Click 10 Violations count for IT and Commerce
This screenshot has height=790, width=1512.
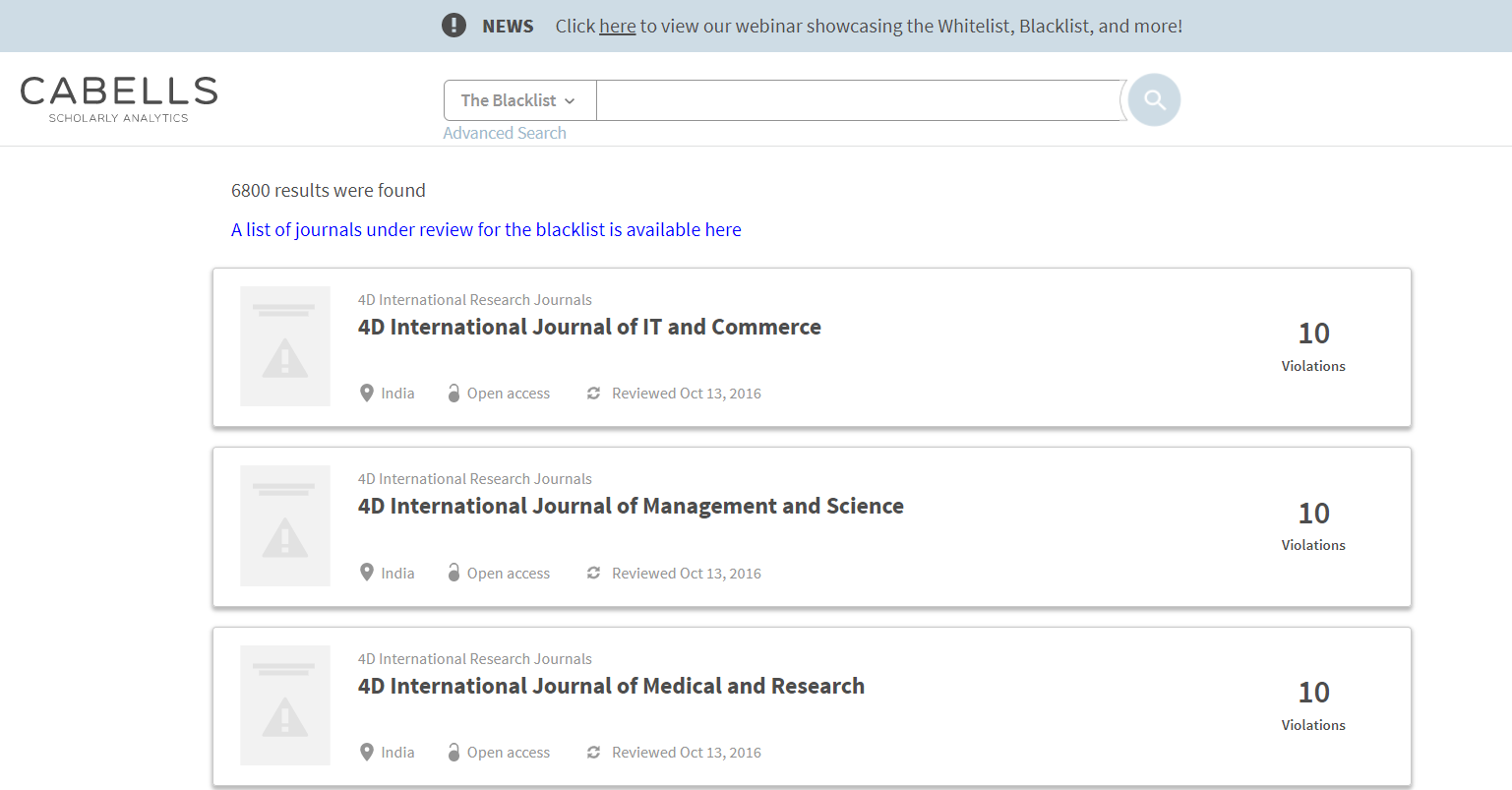[x=1313, y=346]
